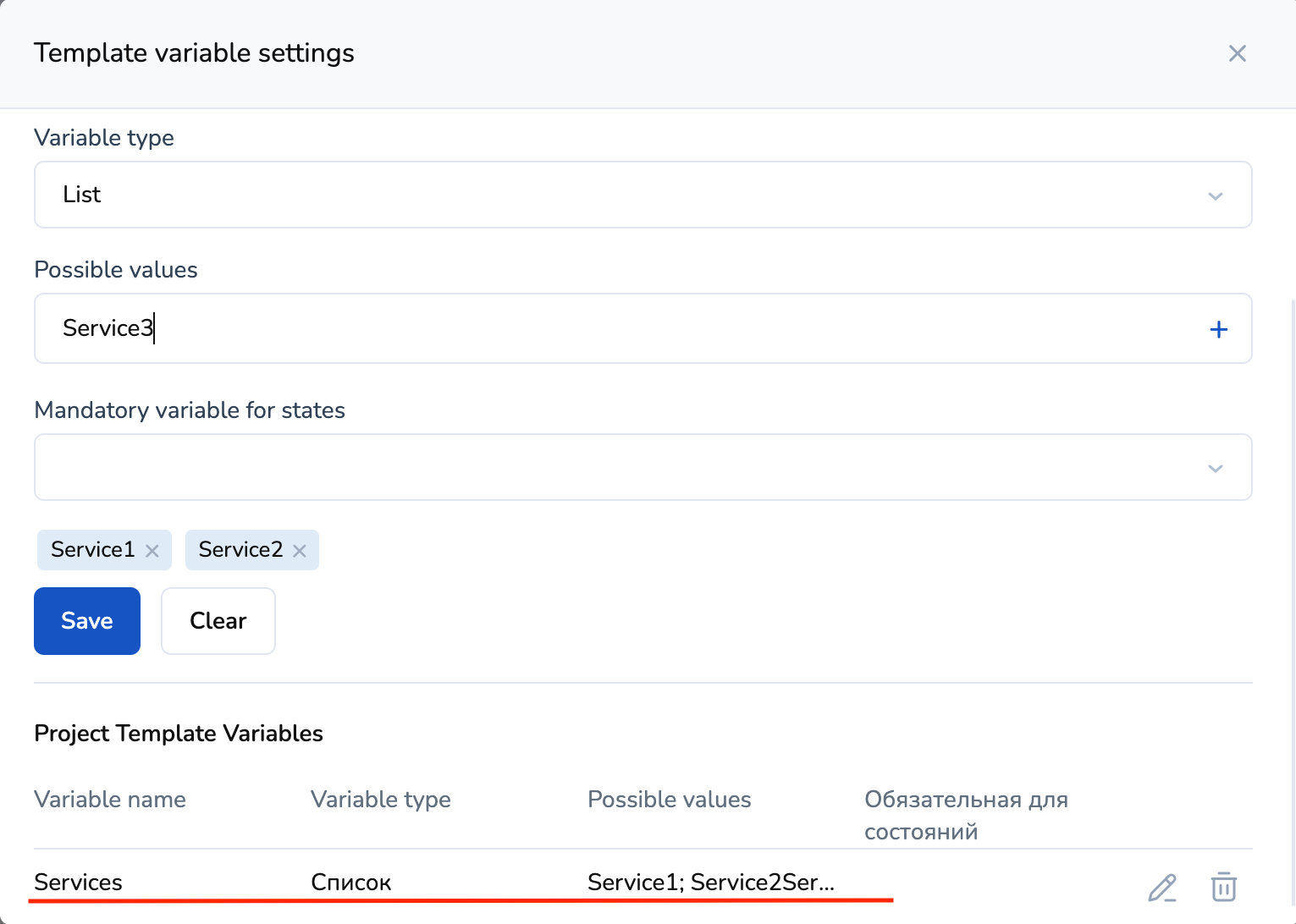Image resolution: width=1296 pixels, height=924 pixels.
Task: Click the Possible values column header in the table
Action: click(669, 800)
